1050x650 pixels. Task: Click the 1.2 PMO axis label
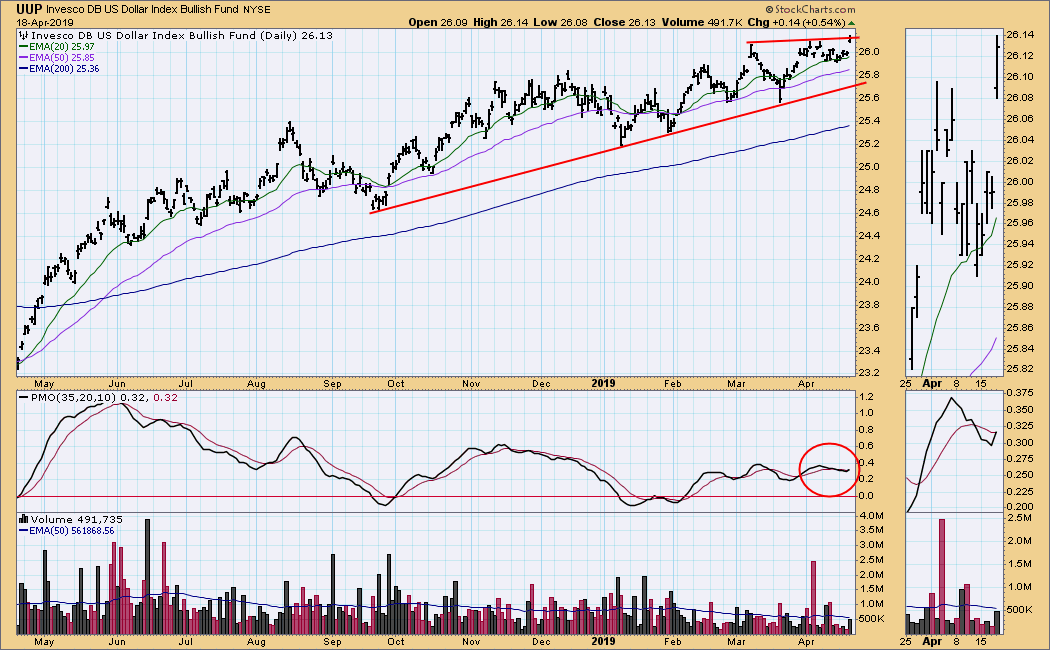pyautogui.click(x=867, y=396)
